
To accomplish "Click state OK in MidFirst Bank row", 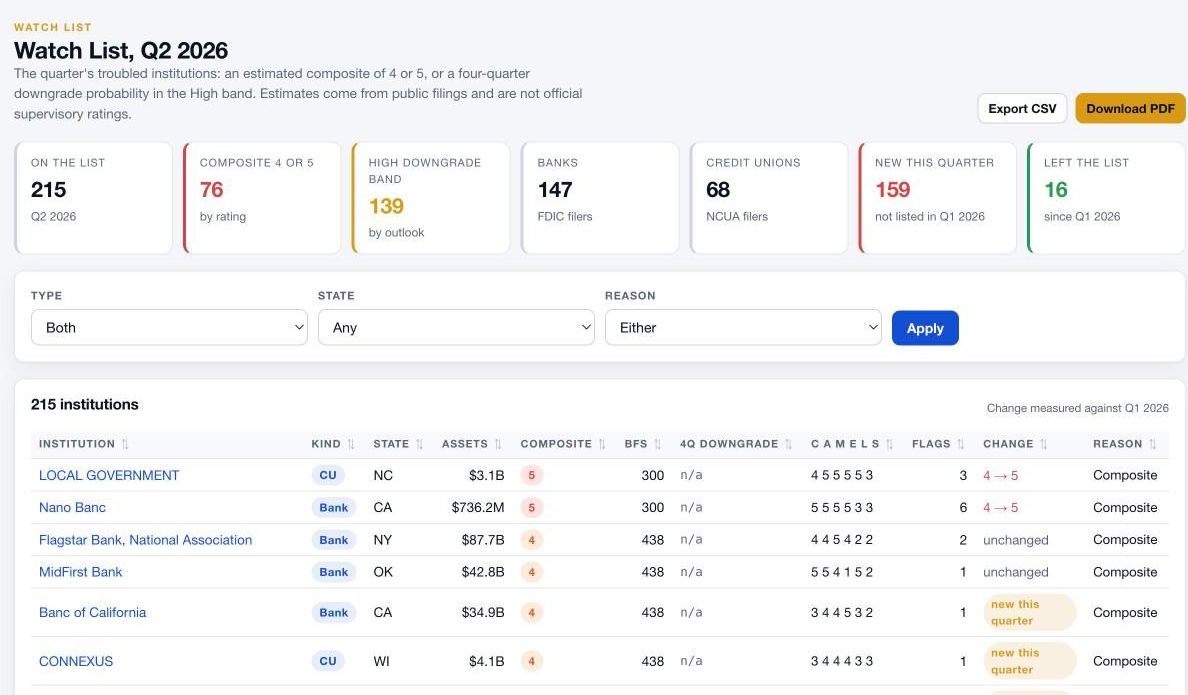I will [383, 572].
